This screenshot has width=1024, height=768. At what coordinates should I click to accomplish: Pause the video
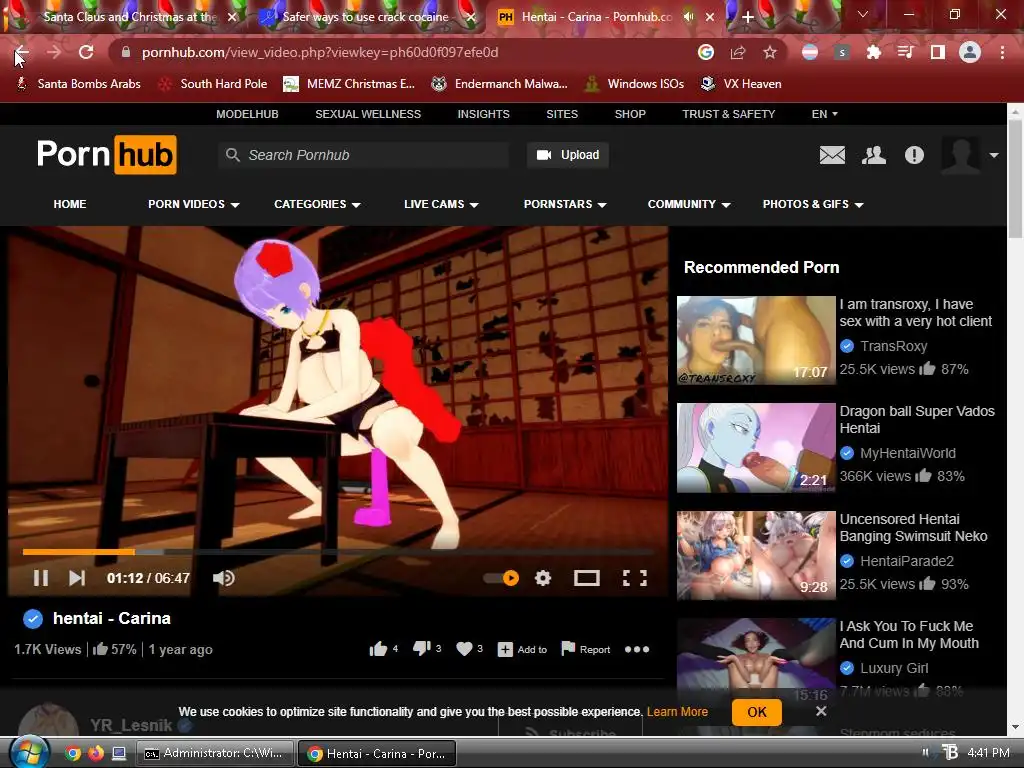pos(40,578)
